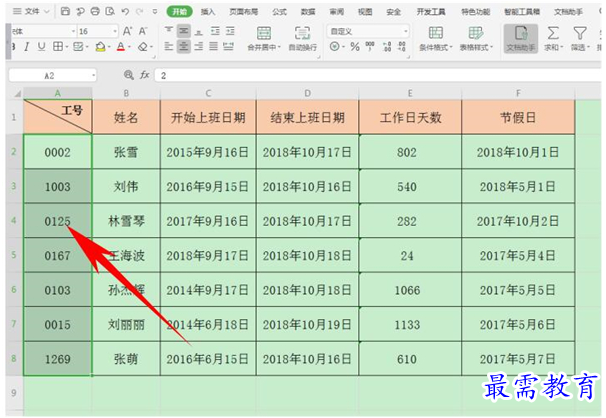Open the font name dropdown
The width and height of the screenshot is (606, 418).
pos(73,31)
